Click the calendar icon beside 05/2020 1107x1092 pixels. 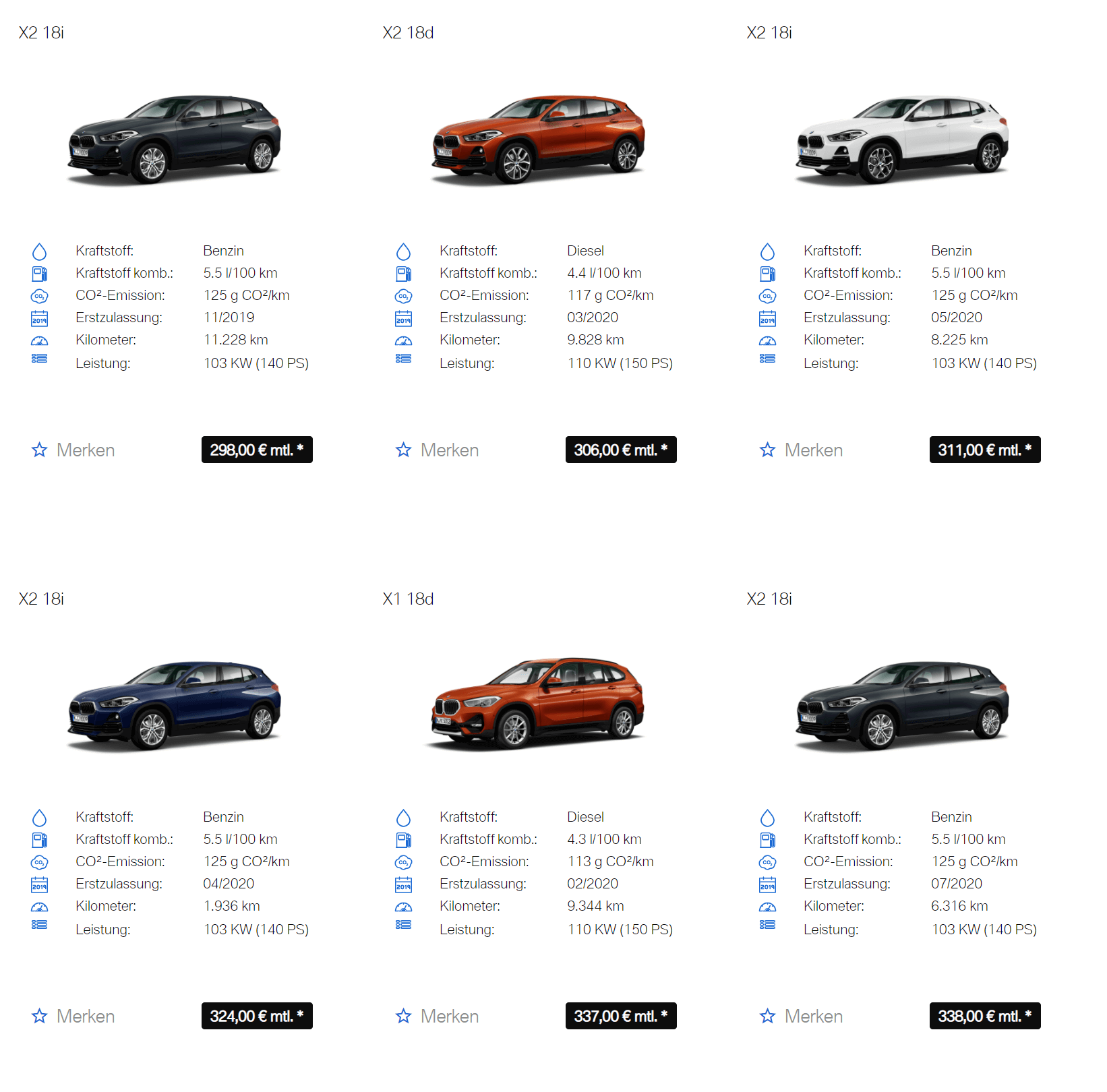coord(768,318)
